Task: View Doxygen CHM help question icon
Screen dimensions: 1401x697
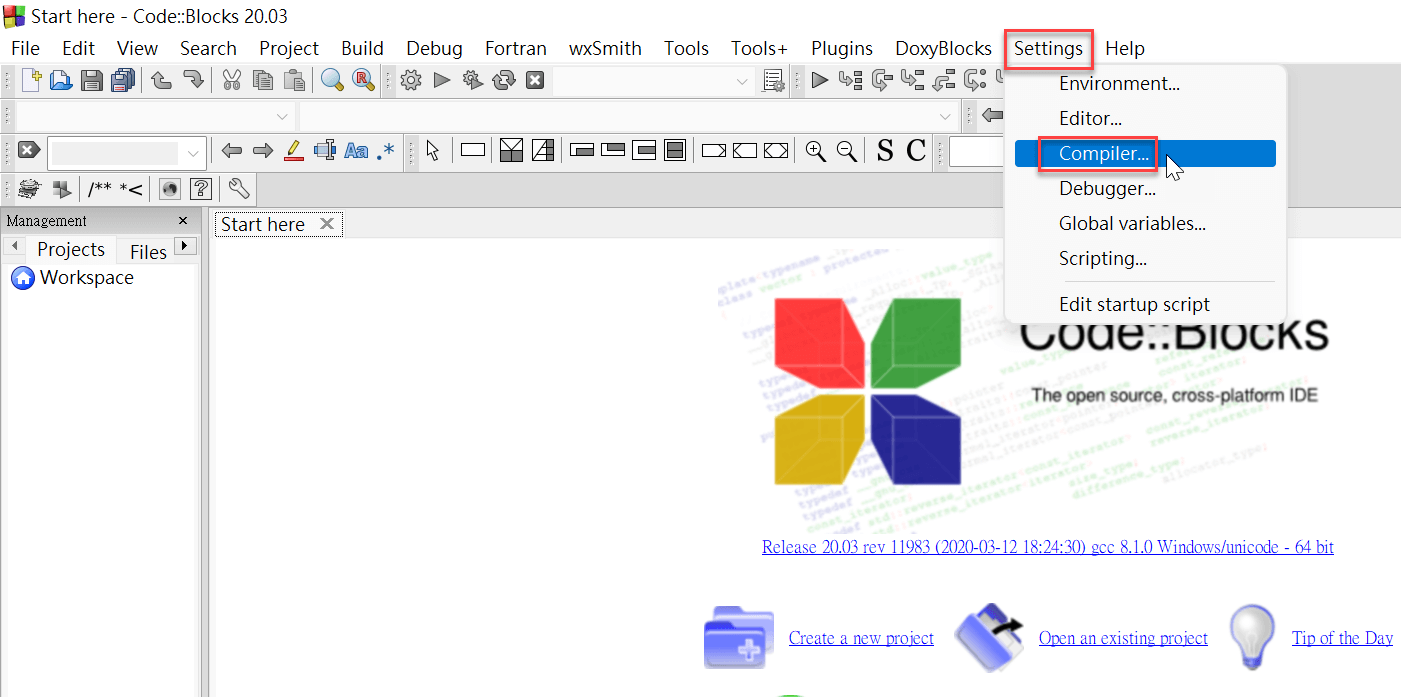Action: click(201, 188)
